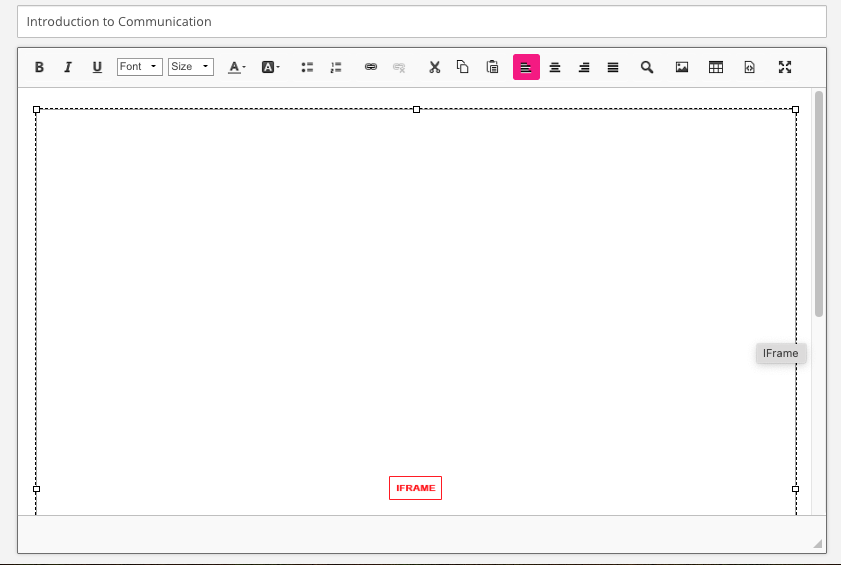841x565 pixels.
Task: Insert a numbered list
Action: (x=336, y=67)
